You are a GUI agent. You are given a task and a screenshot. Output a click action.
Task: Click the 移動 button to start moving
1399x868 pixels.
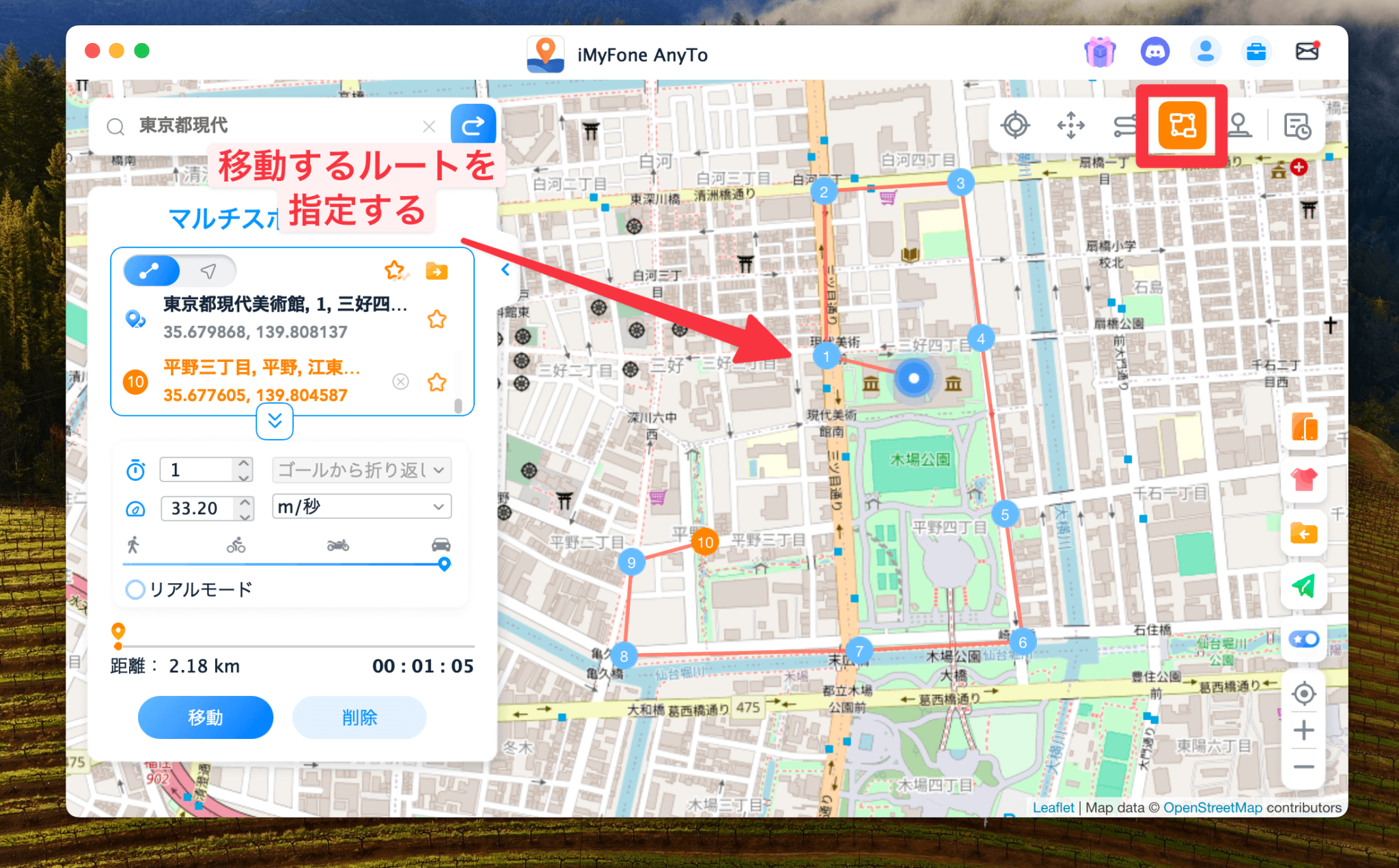pyautogui.click(x=205, y=717)
